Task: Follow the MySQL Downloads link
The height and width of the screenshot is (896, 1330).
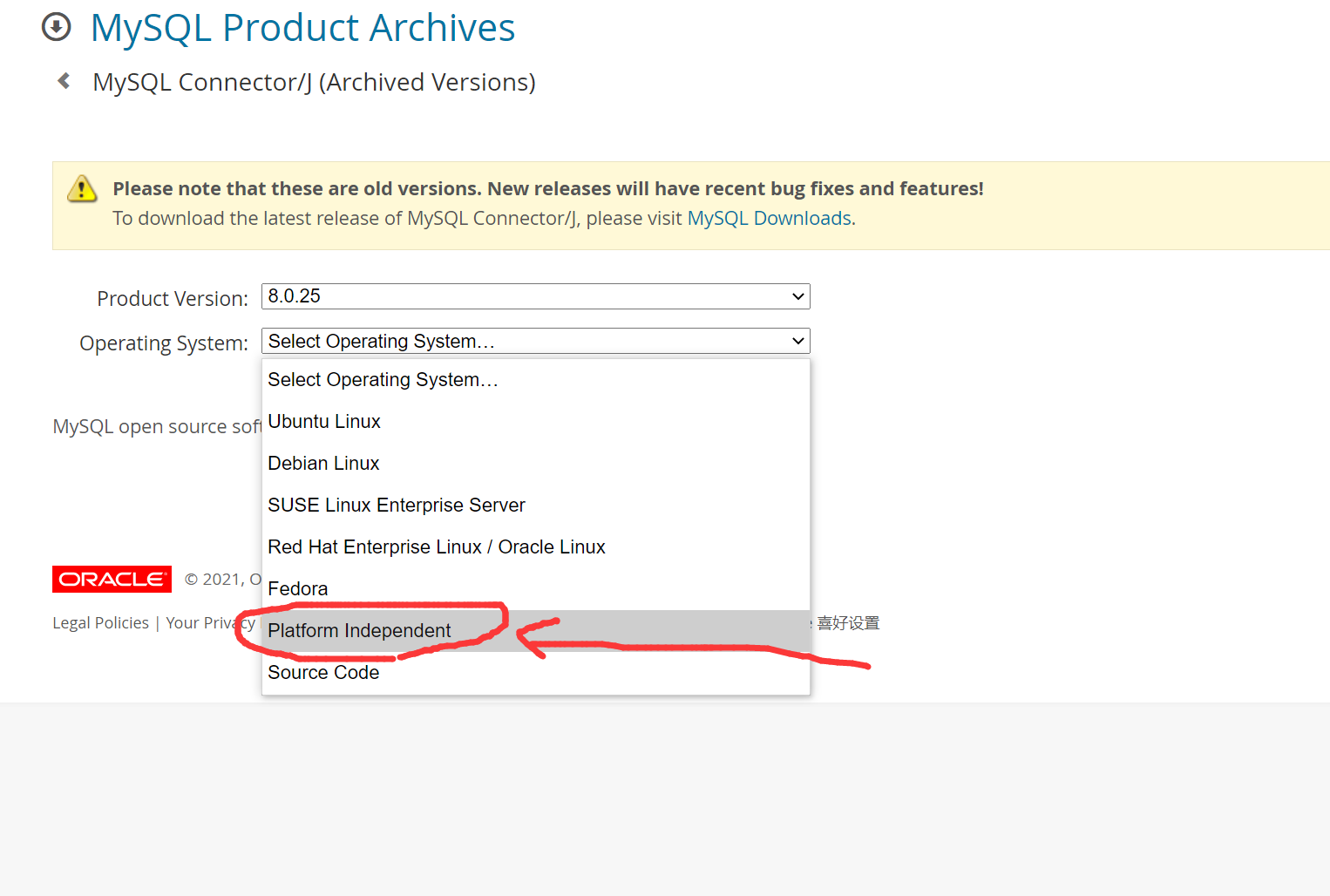Action: point(769,218)
